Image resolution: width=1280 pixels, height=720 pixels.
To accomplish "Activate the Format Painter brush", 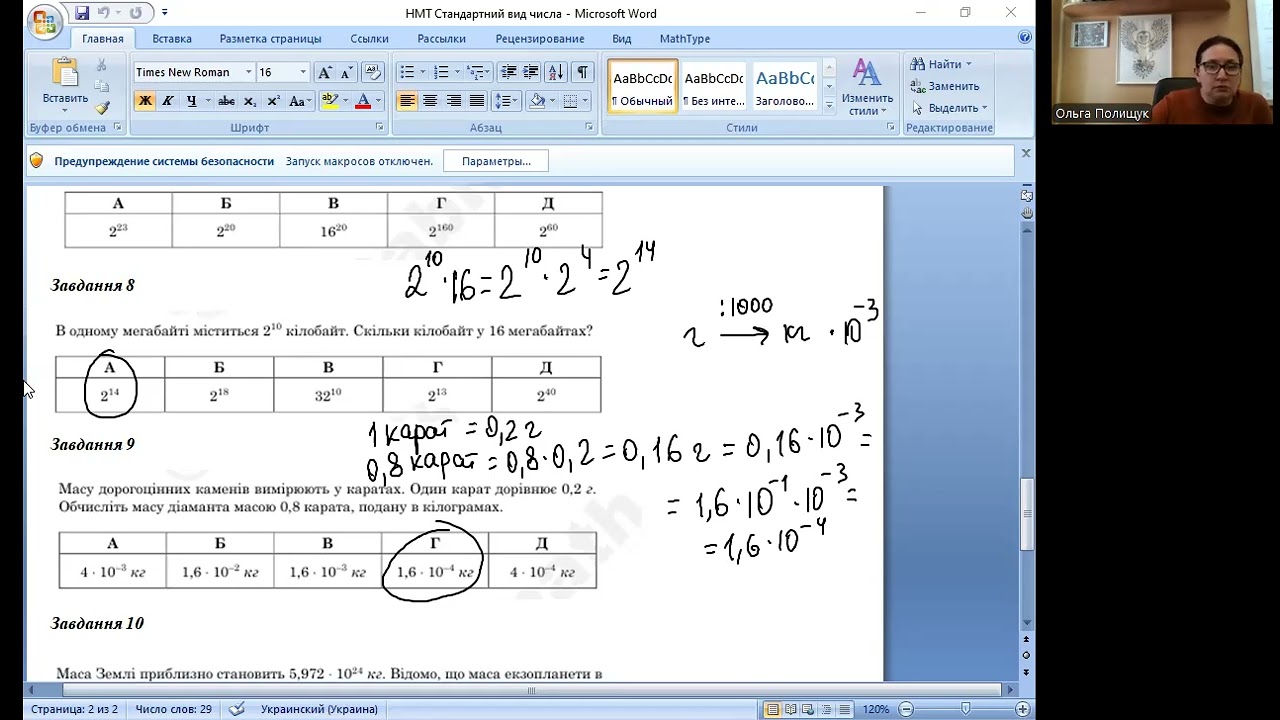I will coord(102,108).
